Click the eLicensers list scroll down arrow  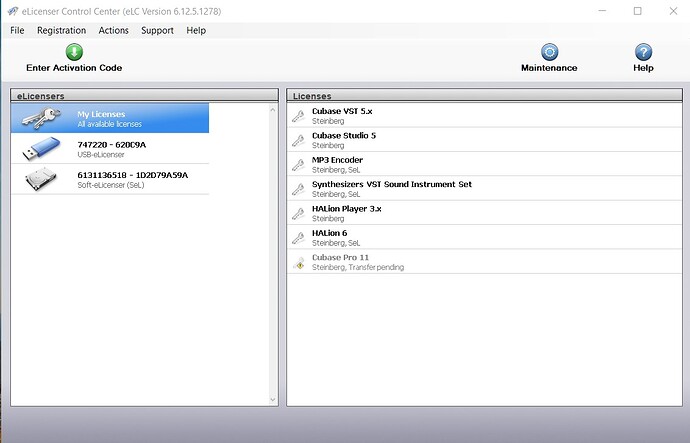click(272, 400)
